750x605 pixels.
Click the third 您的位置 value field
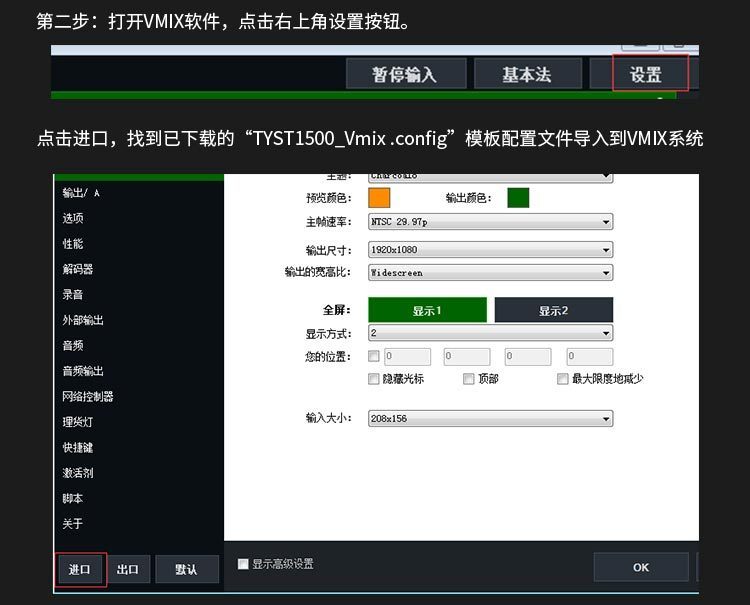tap(528, 356)
